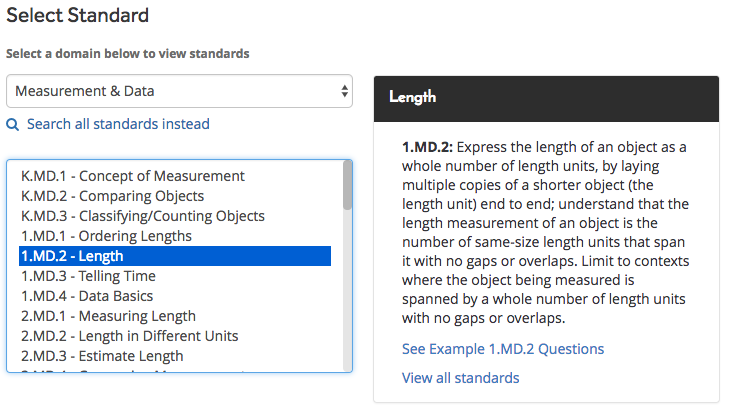Choose K.MD.3 - Classifying/Counting Objects
Viewport: 729px width, 413px height.
[142, 216]
